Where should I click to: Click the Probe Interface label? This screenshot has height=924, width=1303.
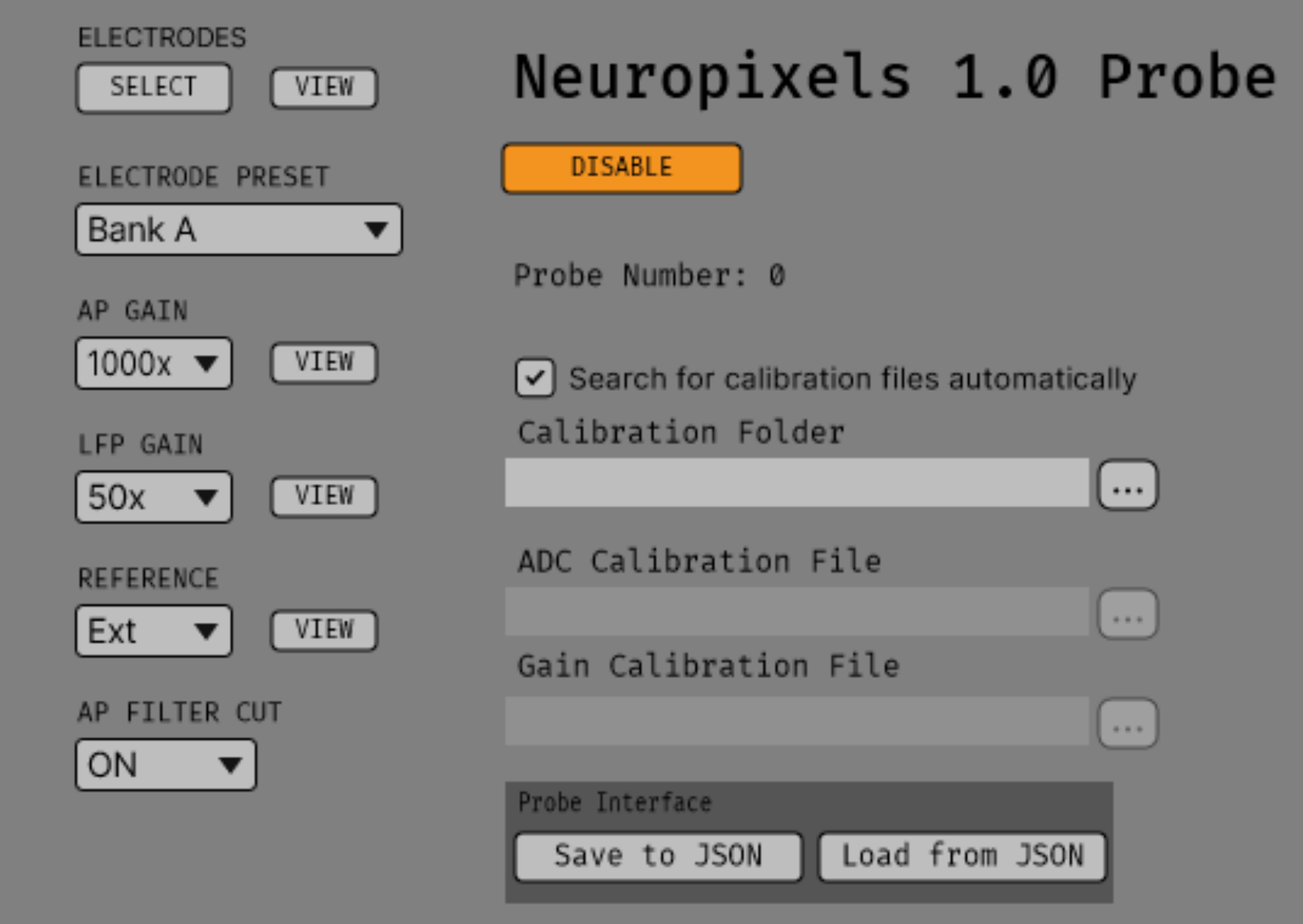pyautogui.click(x=615, y=803)
